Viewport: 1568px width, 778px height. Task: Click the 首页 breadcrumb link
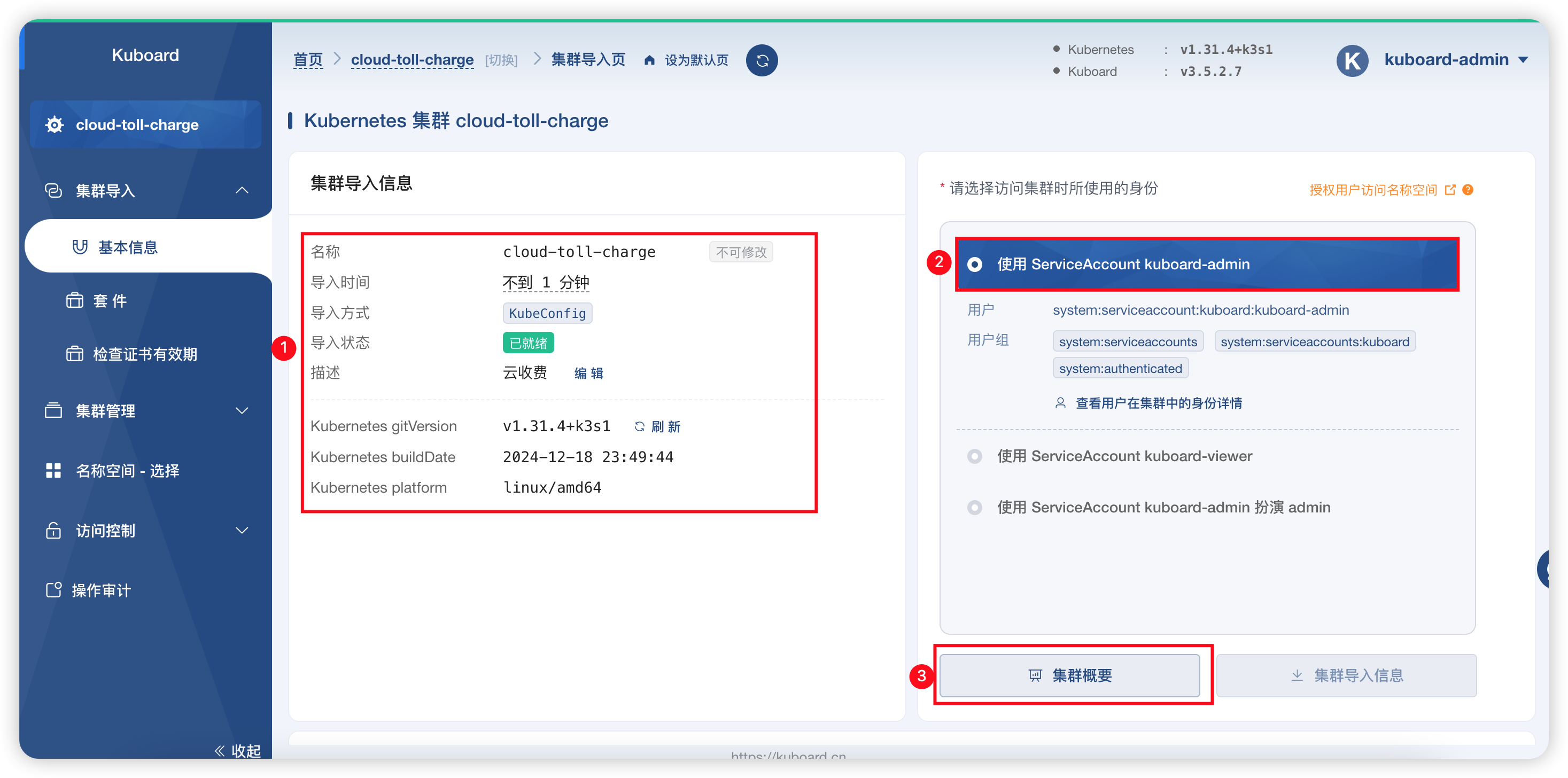pyautogui.click(x=308, y=60)
